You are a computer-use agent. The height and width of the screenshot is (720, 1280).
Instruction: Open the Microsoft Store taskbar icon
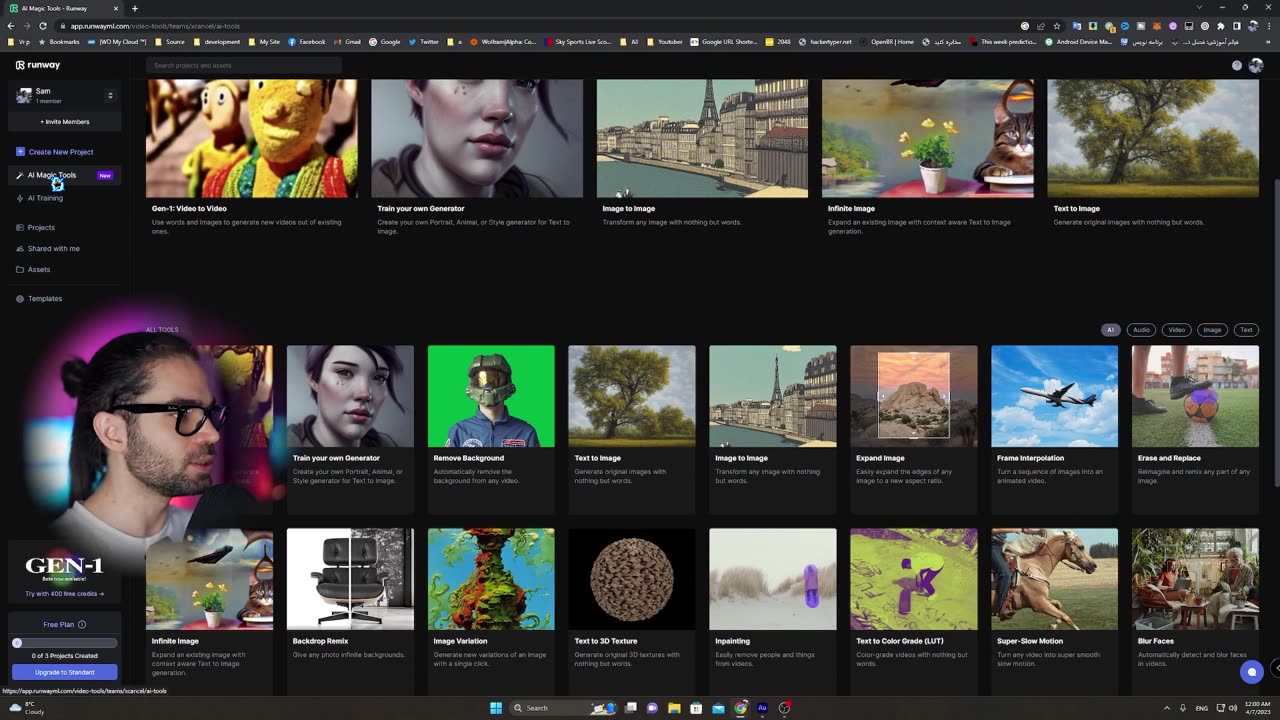tap(696, 708)
